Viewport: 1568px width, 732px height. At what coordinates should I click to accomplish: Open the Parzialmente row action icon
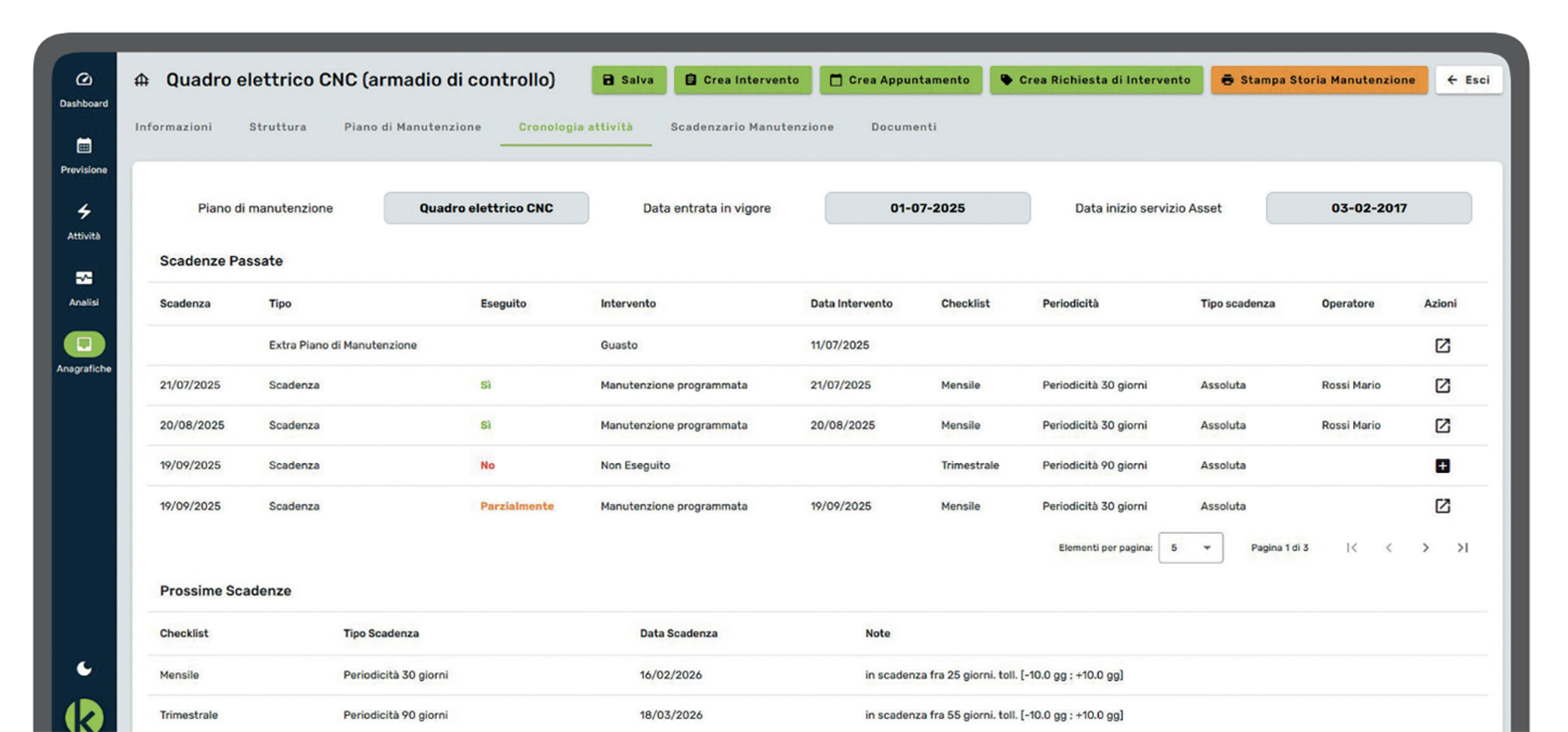pos(1442,506)
